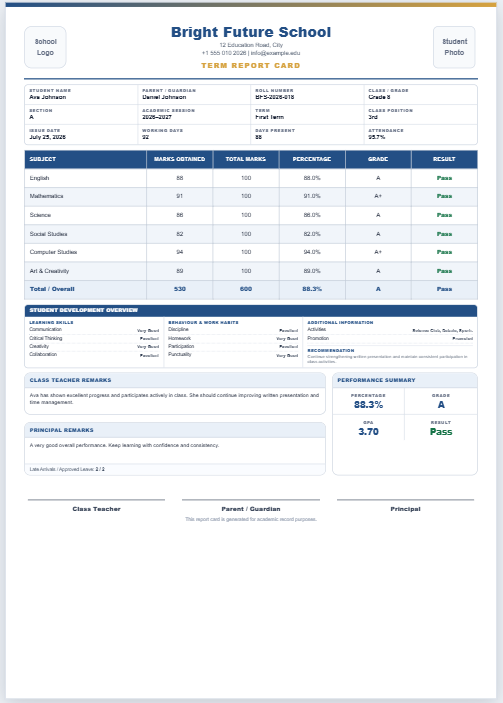Select the student name Ava Johnson

(x=48, y=97)
